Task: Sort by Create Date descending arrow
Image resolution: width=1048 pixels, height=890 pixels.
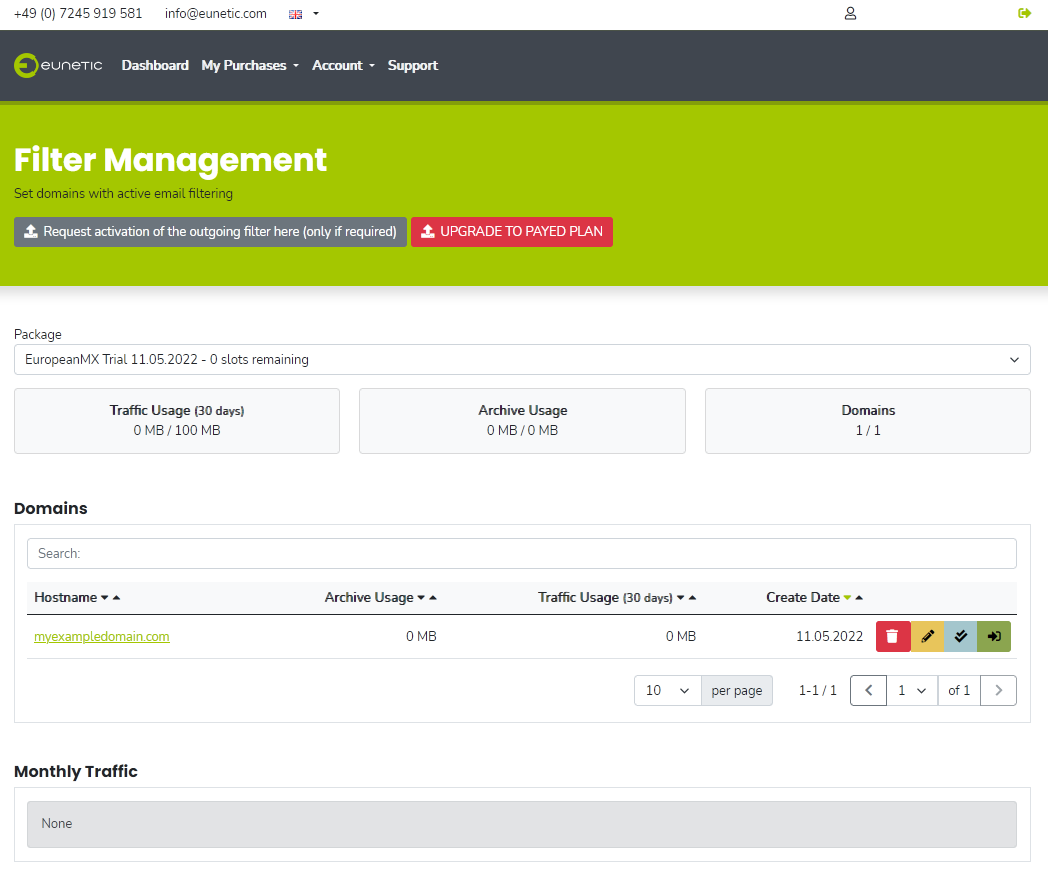Action: [x=845, y=597]
